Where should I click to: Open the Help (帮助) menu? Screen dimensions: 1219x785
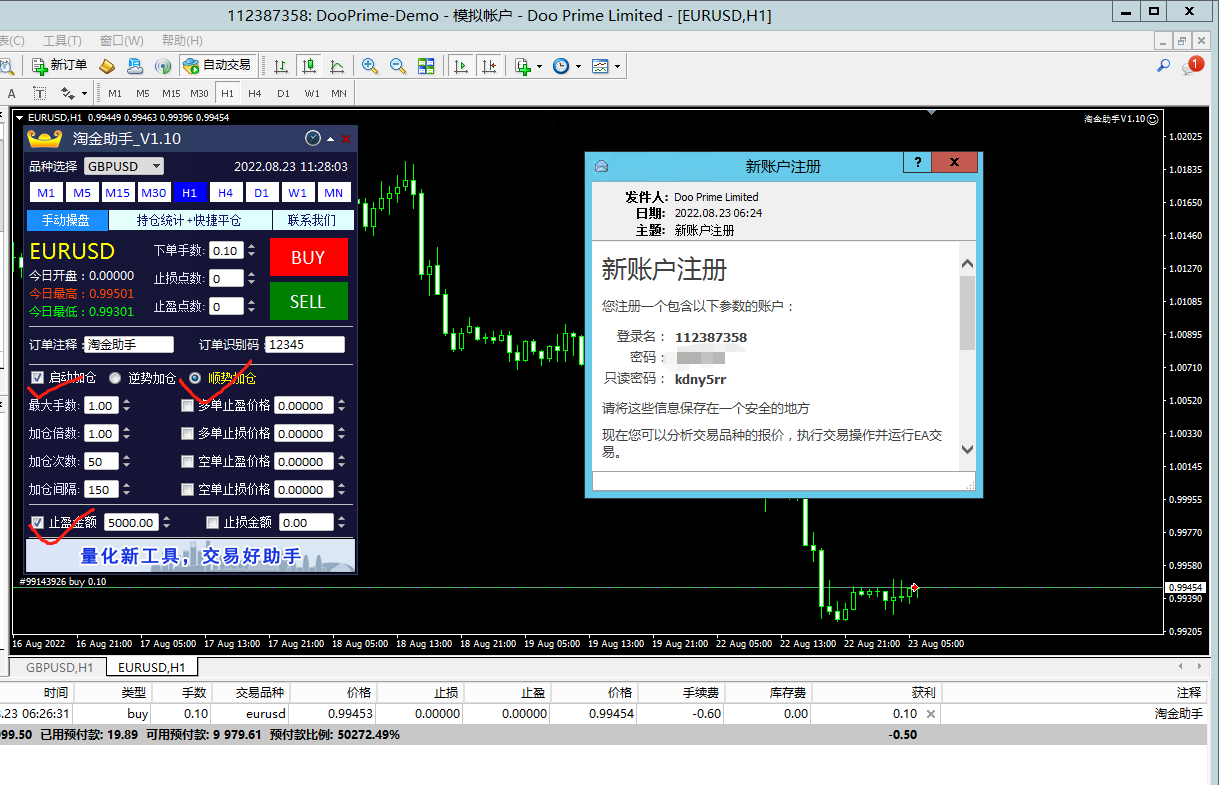pyautogui.click(x=182, y=41)
